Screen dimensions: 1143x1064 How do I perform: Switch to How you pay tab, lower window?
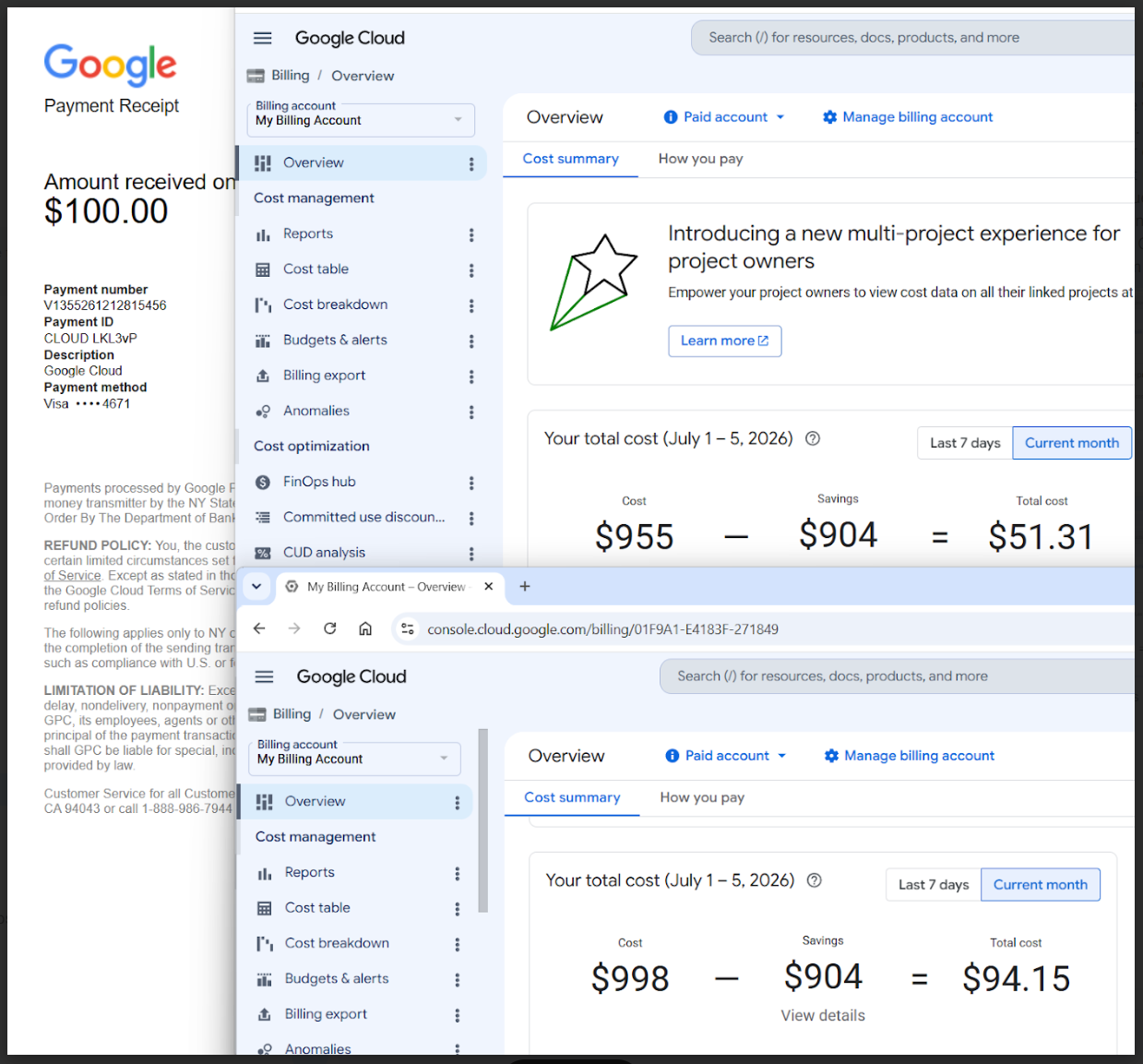tap(702, 797)
